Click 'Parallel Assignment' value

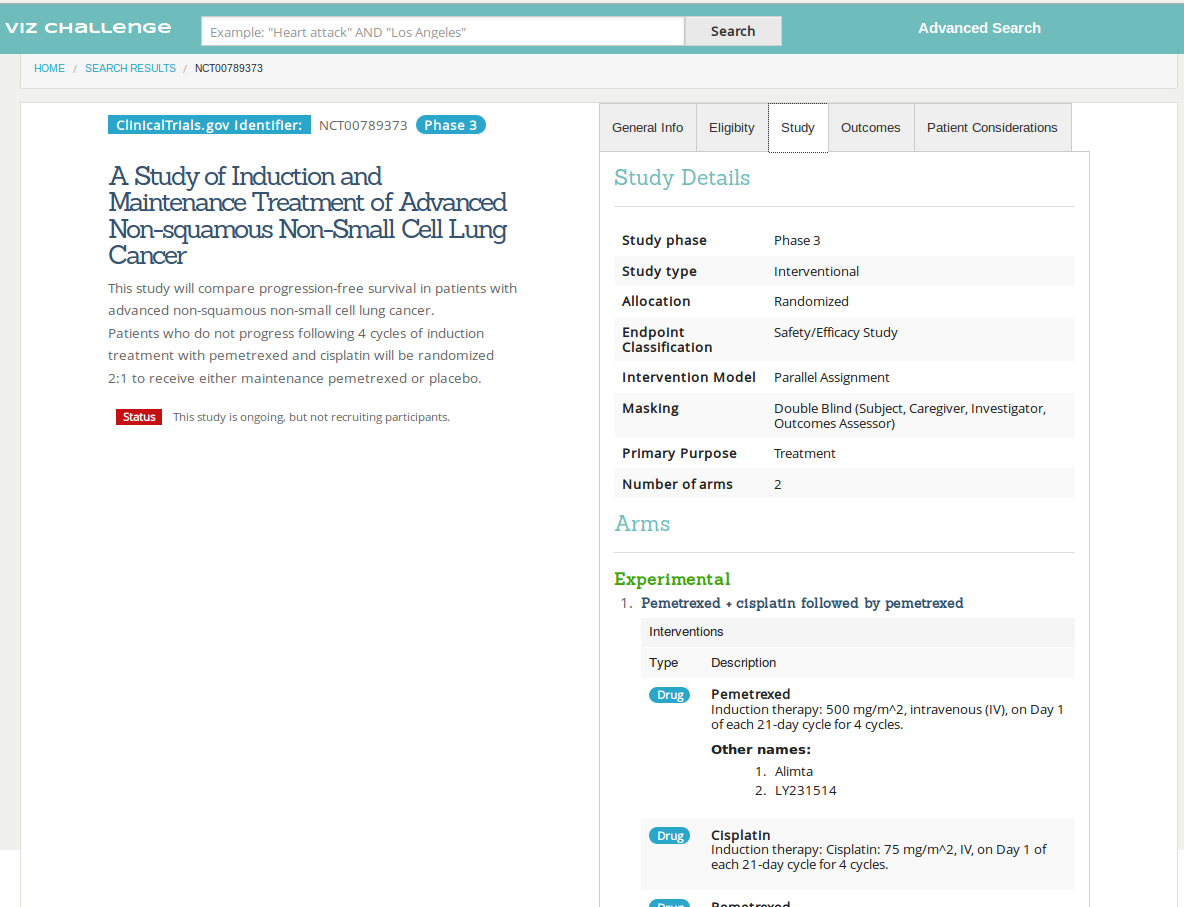tap(831, 378)
